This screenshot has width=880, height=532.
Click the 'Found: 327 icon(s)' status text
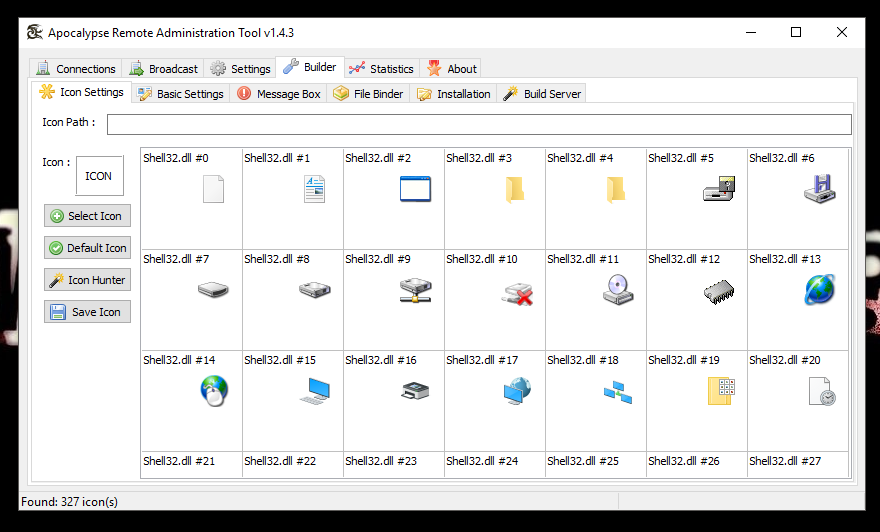70,502
